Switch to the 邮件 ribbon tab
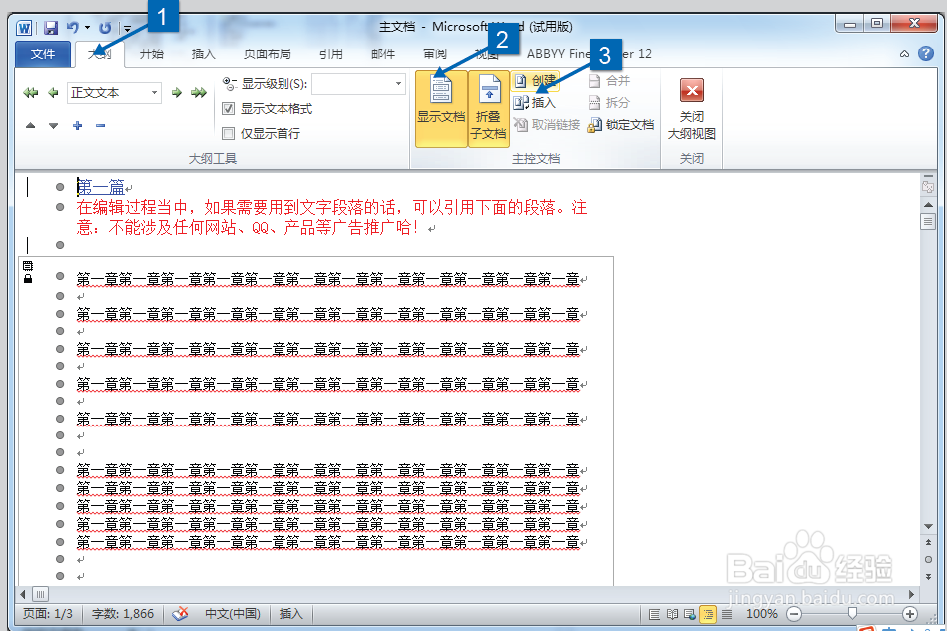Image resolution: width=947 pixels, height=631 pixels. 383,54
